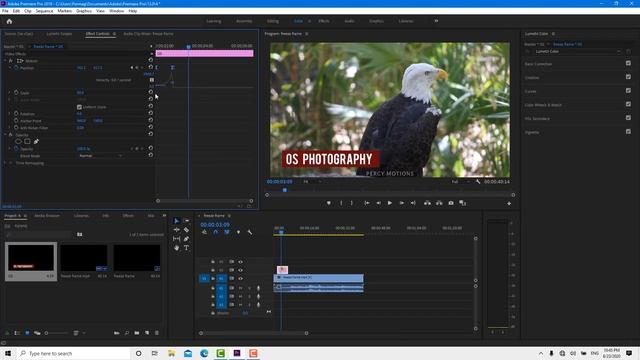Add marker in the timeline panel
The width and height of the screenshot is (640, 360).
[238, 232]
